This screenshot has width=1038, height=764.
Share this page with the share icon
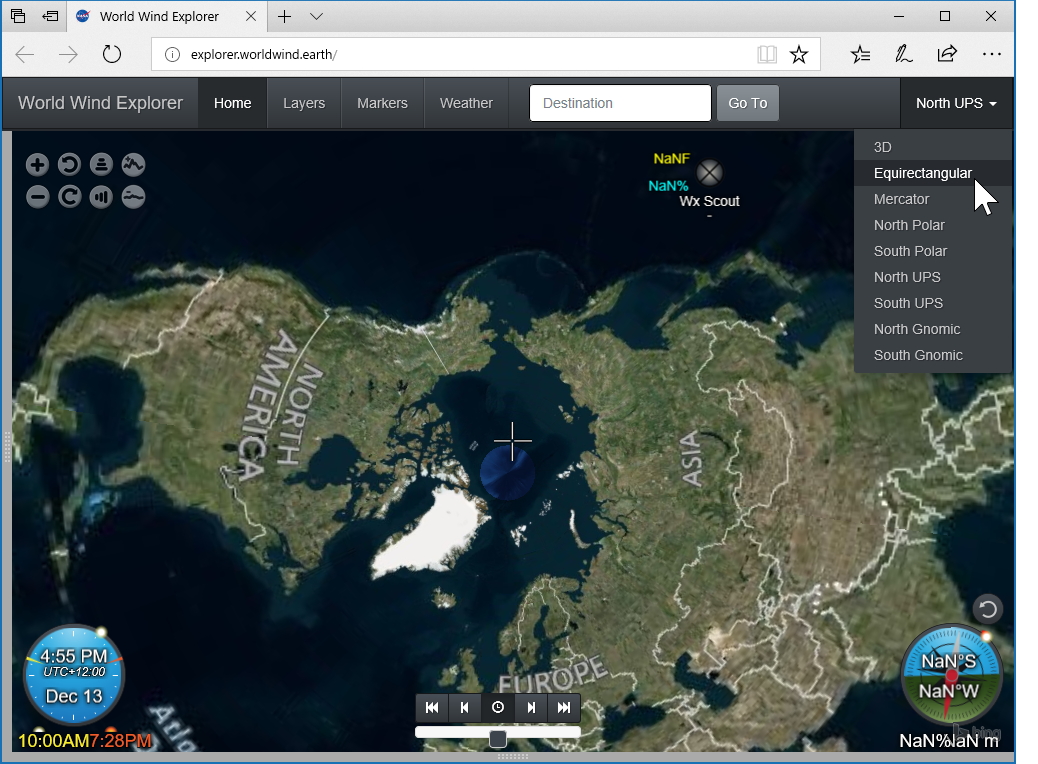pos(947,54)
